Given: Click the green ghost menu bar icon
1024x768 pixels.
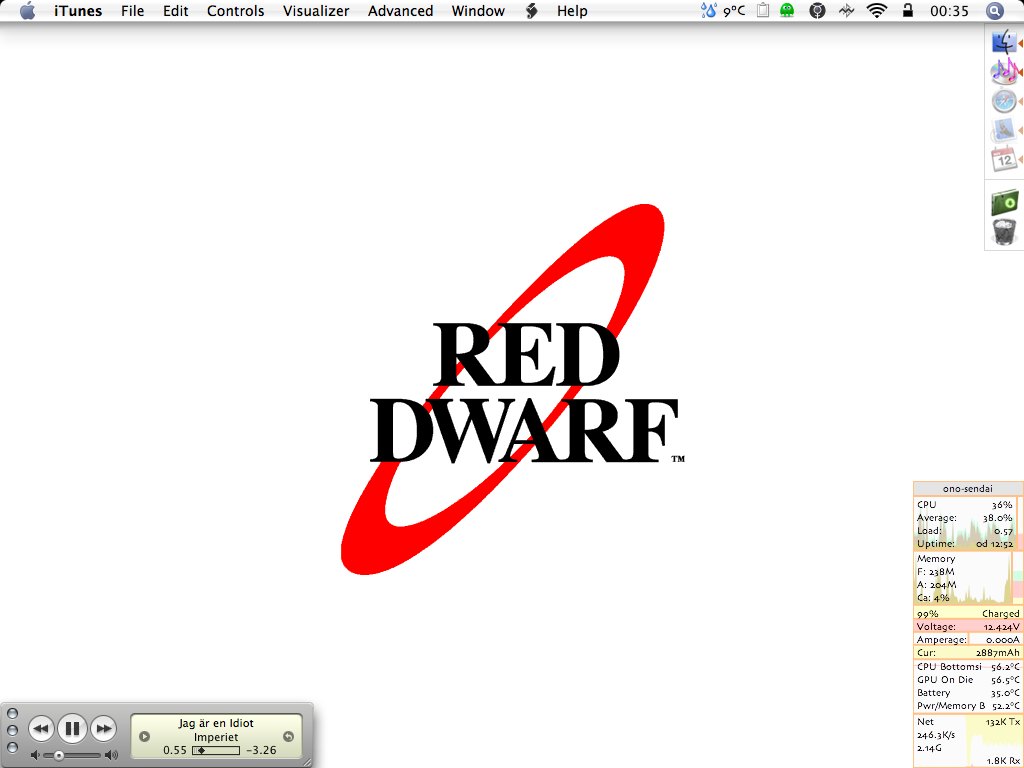Looking at the screenshot, I should [x=788, y=10].
